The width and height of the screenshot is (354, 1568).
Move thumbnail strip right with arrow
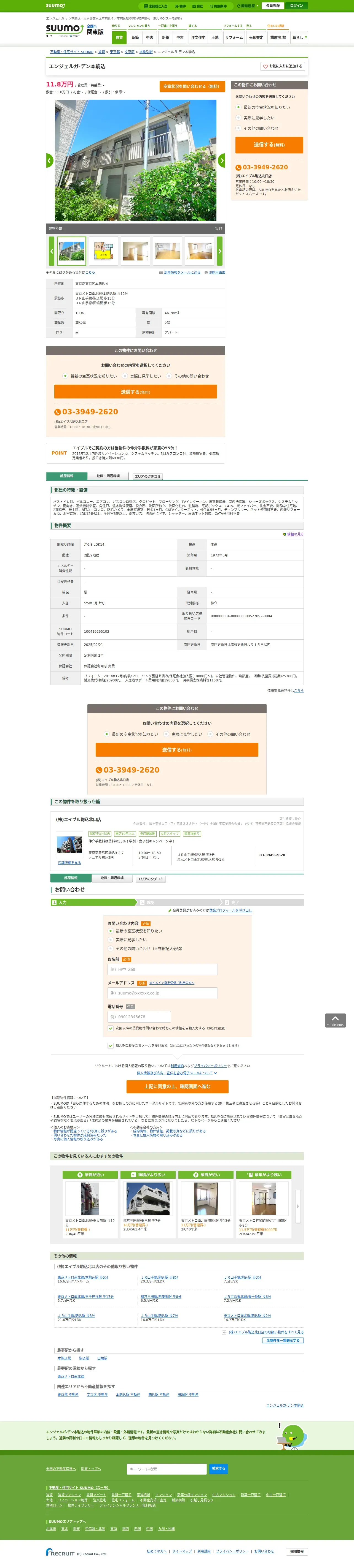coord(220,251)
